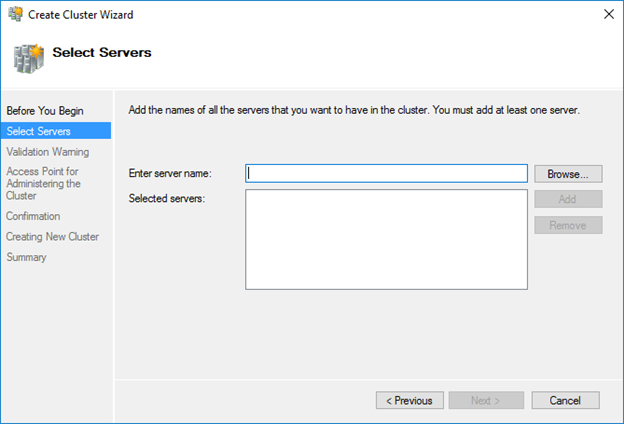
Task: Select the Creating New Cluster step
Action: [53, 236]
